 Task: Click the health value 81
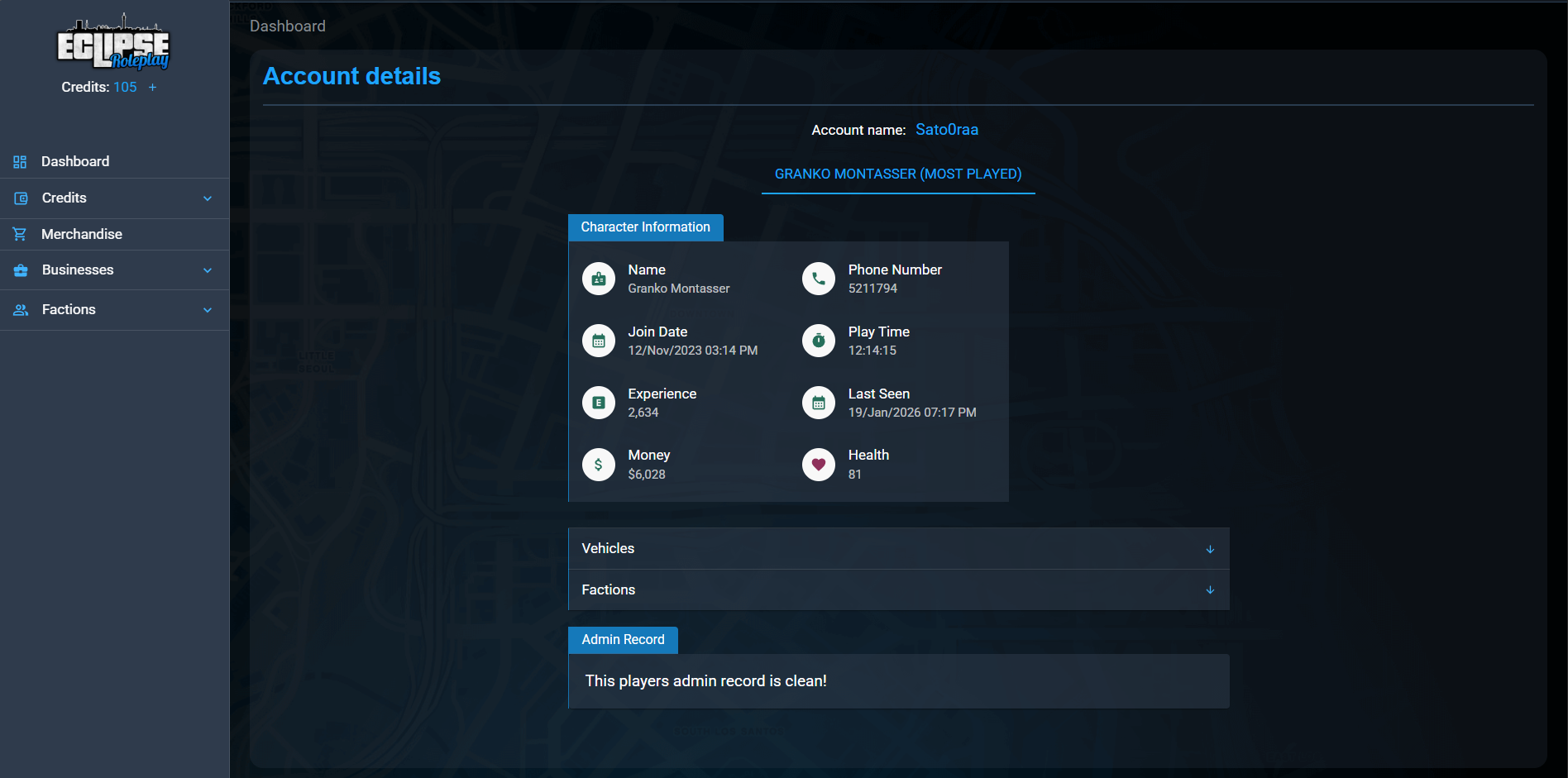click(855, 475)
